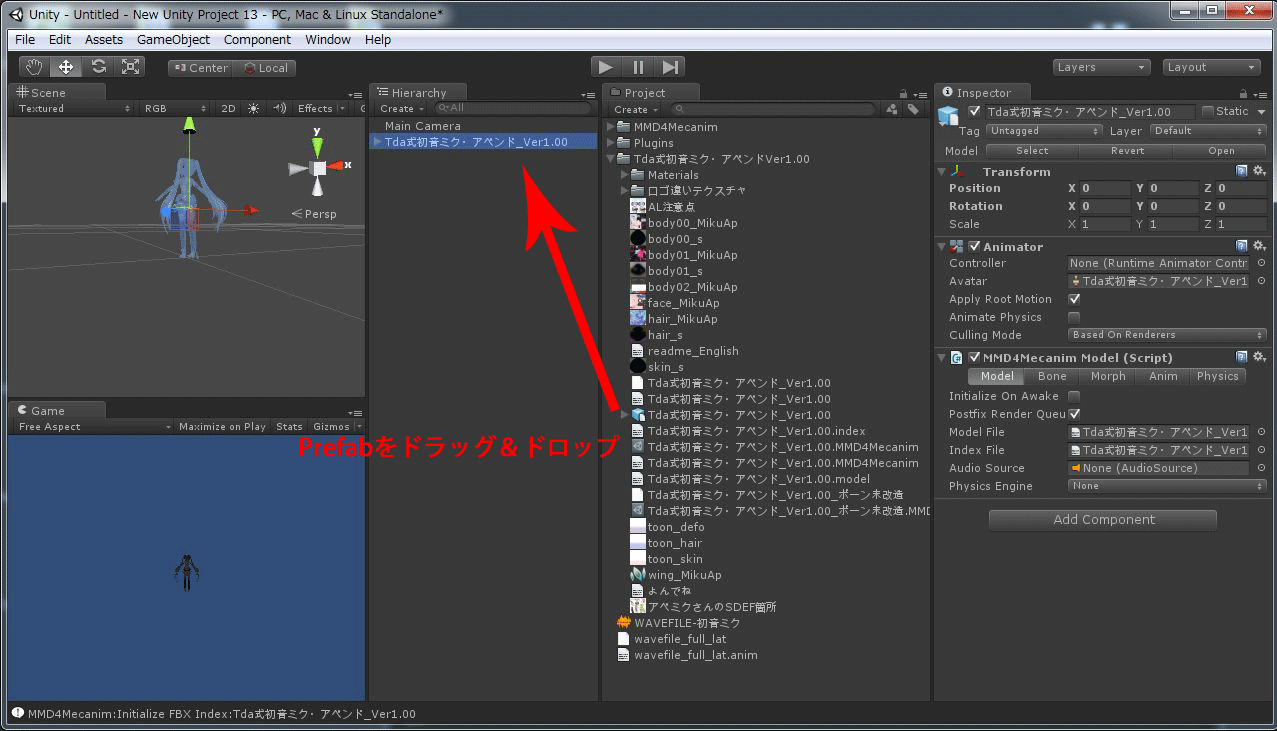Select the Move tool

tap(66, 65)
